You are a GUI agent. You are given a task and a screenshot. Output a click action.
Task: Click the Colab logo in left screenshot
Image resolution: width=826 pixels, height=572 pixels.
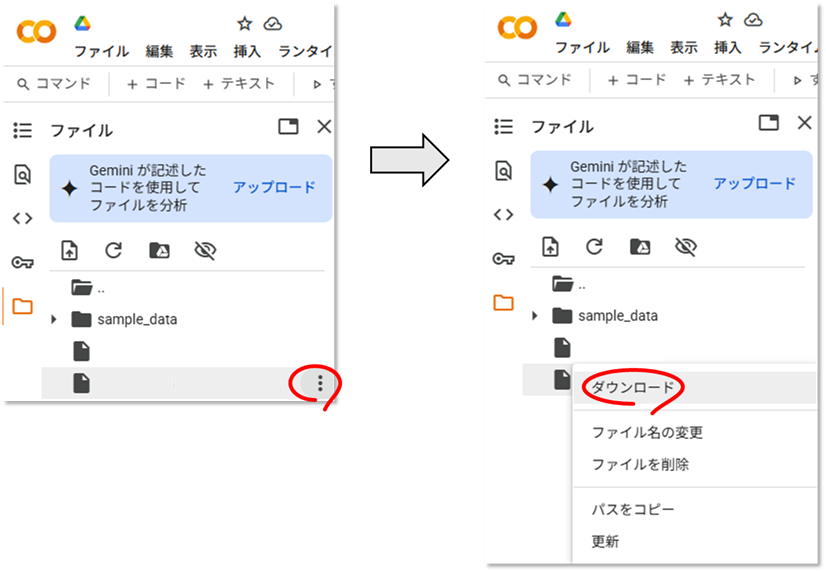tap(36, 32)
